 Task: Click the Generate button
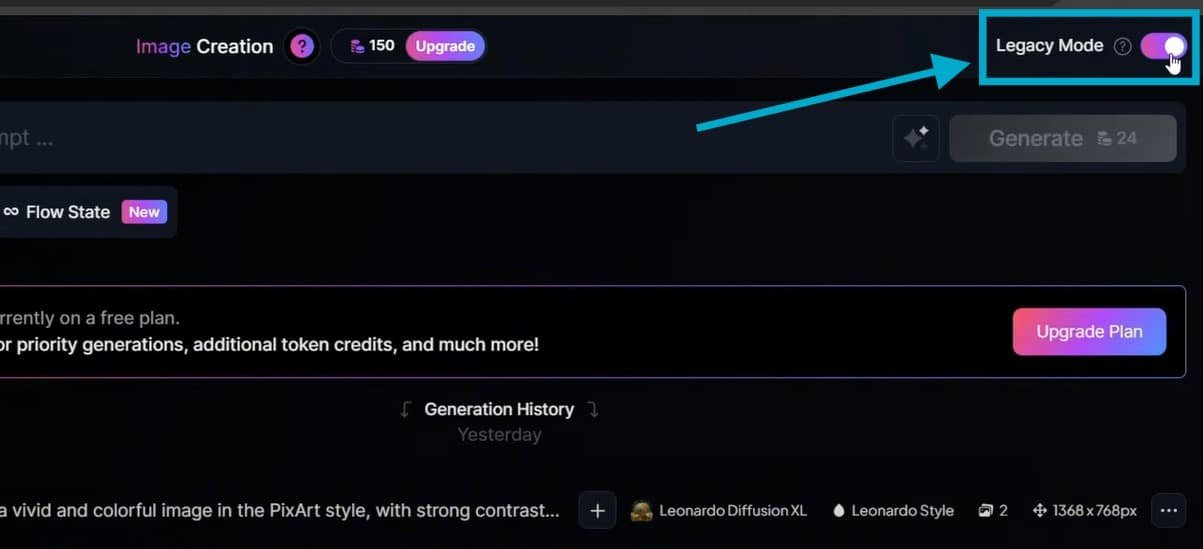(1063, 138)
